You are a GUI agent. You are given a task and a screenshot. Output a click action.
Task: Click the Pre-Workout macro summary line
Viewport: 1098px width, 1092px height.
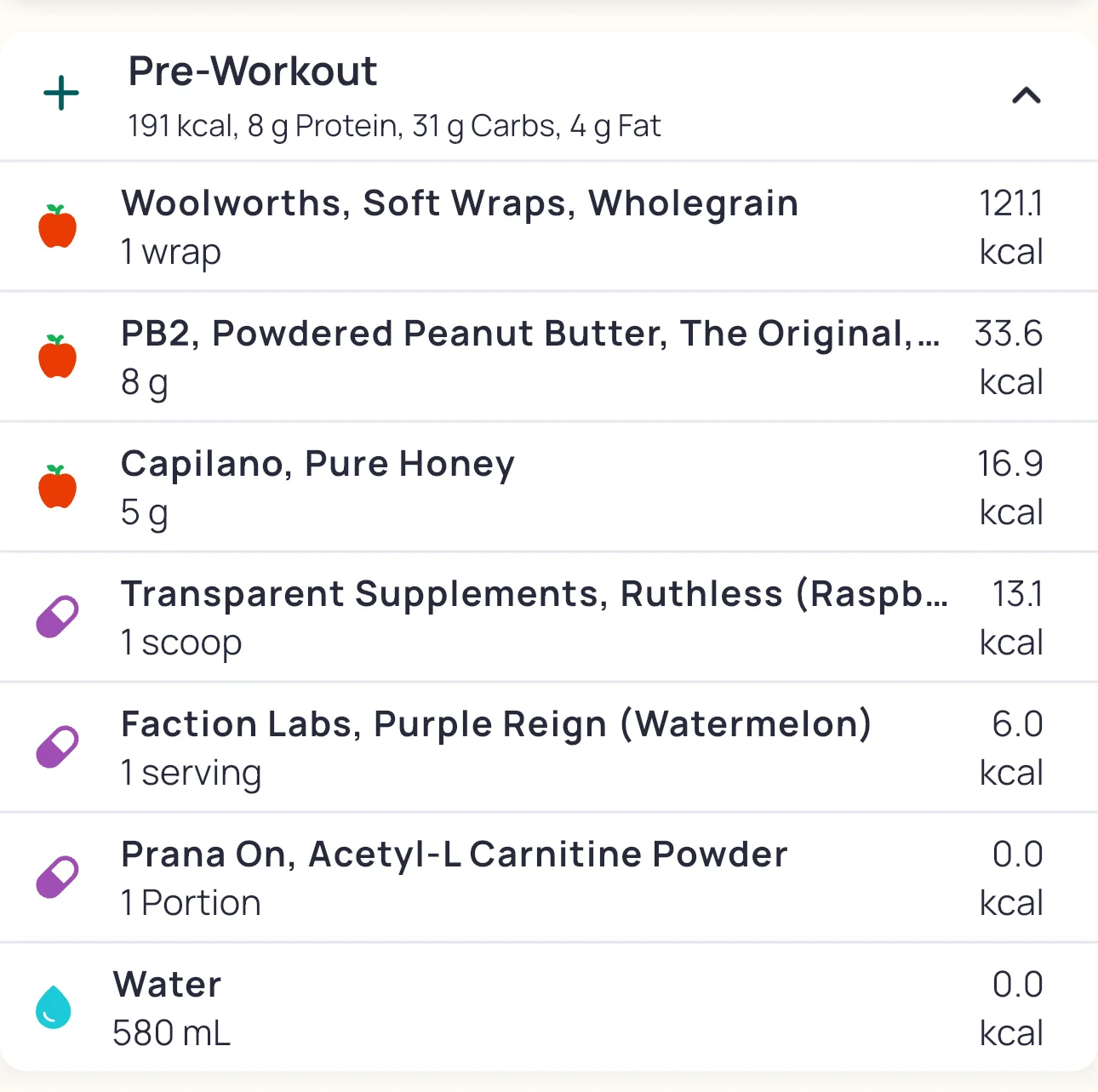tap(394, 126)
